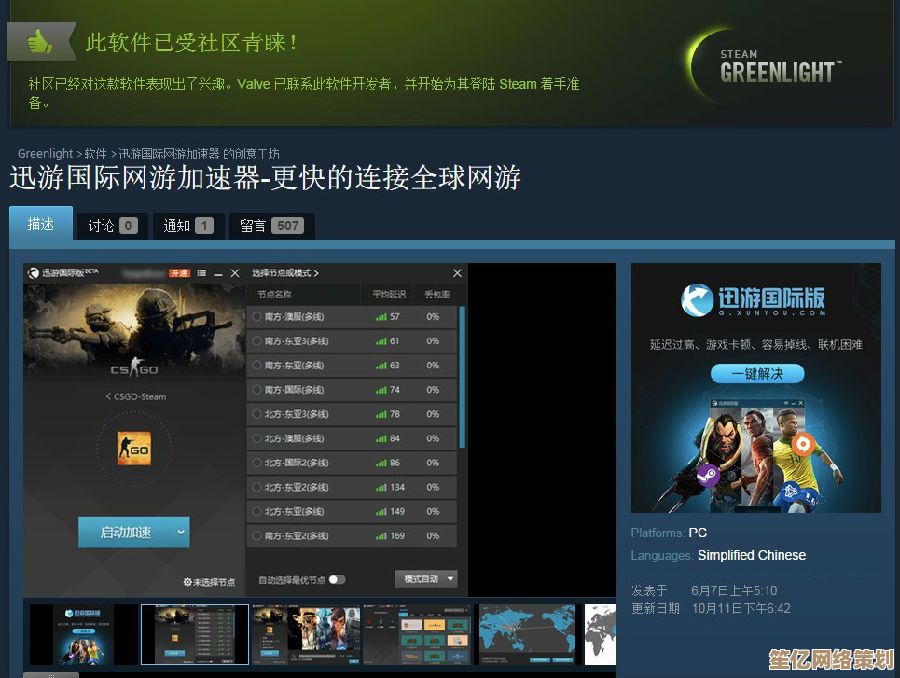Select the 南方·国际(多线) node radio button
This screenshot has height=678, width=900.
(255, 388)
